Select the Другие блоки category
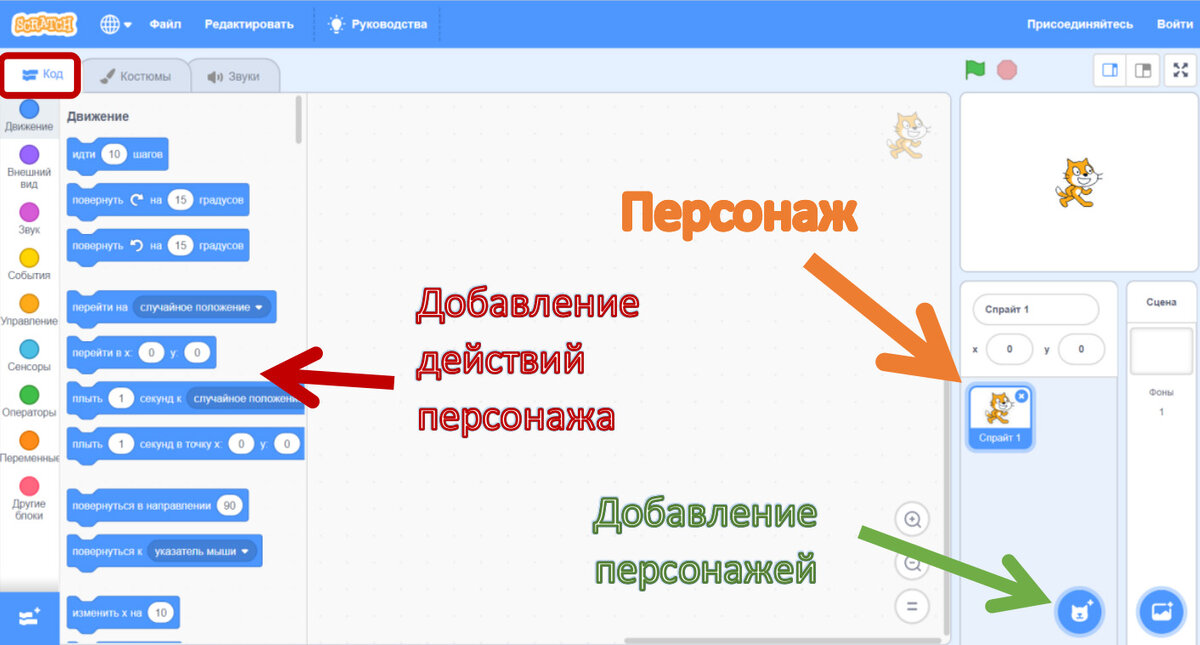The image size is (1200, 645). (30, 499)
